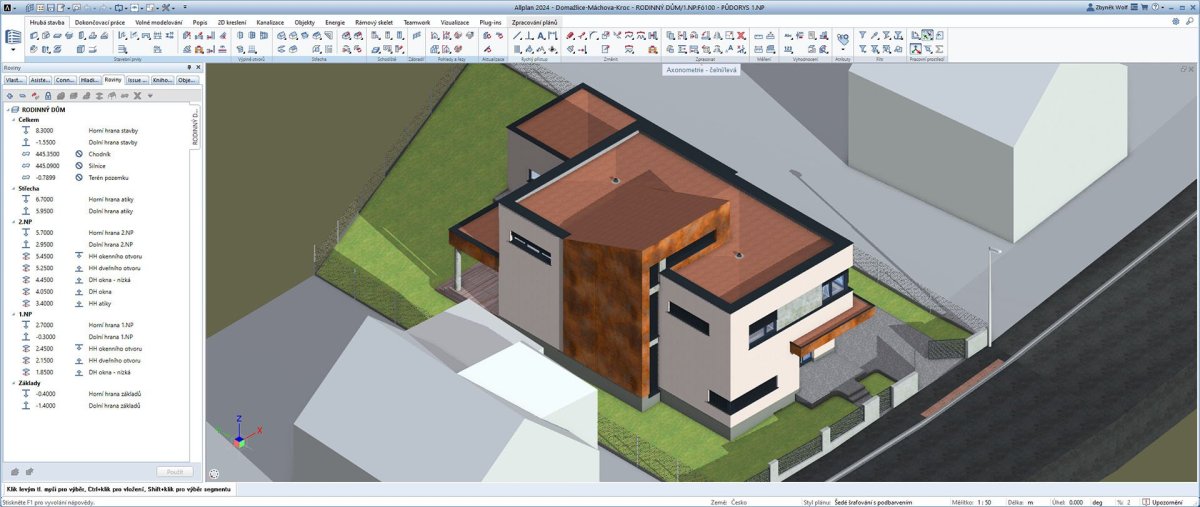Select the Horní hrana atiky value 6.7000
Viewport: 1200px width, 507px height.
click(x=44, y=199)
